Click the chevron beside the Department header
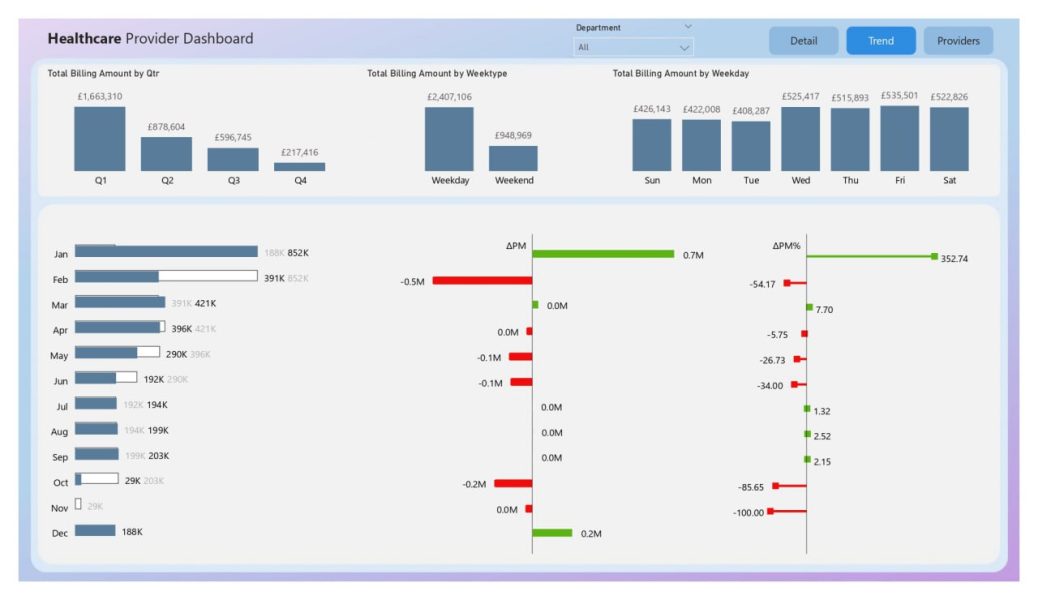 click(688, 27)
